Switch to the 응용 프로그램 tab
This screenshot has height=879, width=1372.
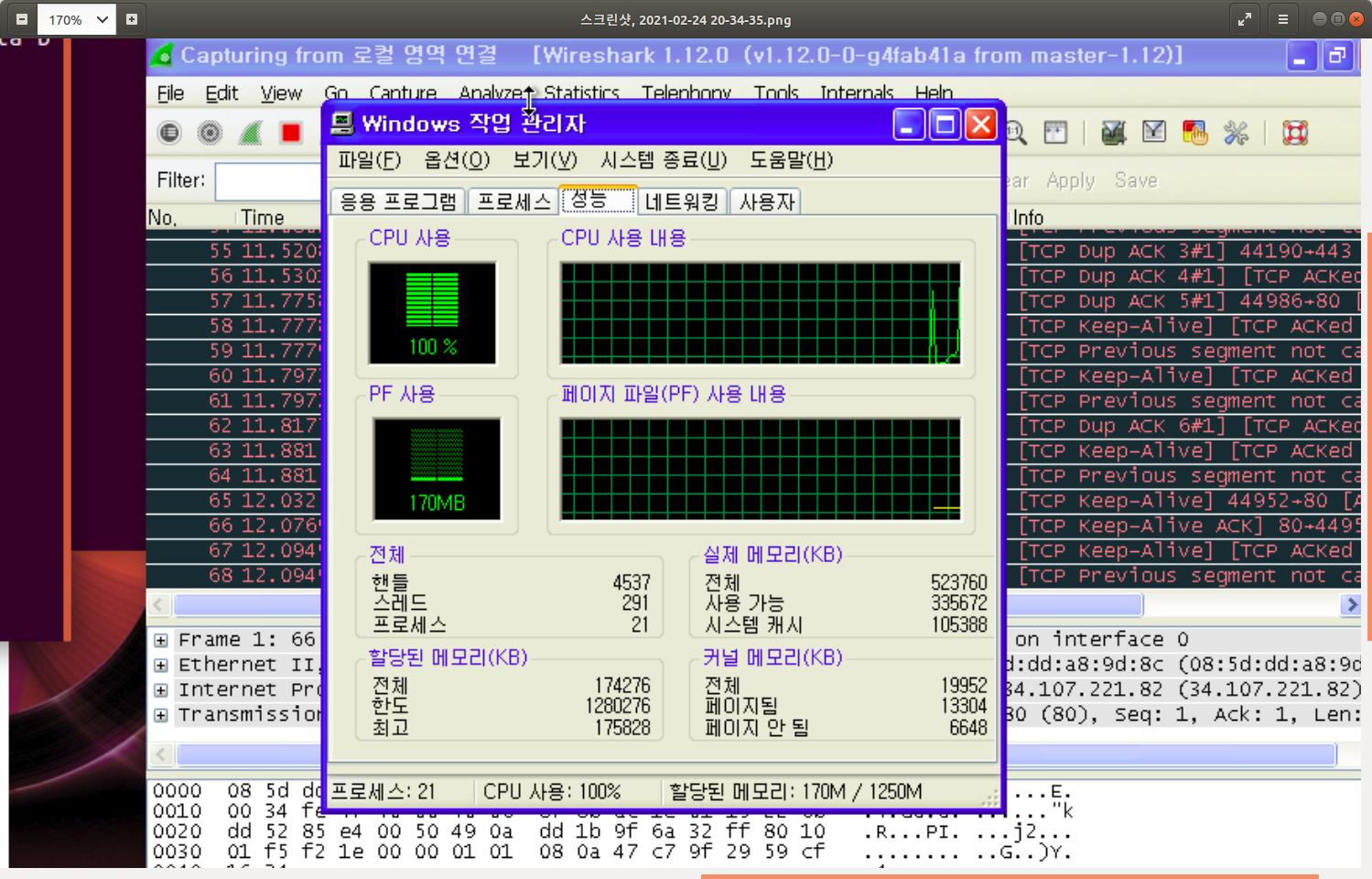[x=398, y=201]
